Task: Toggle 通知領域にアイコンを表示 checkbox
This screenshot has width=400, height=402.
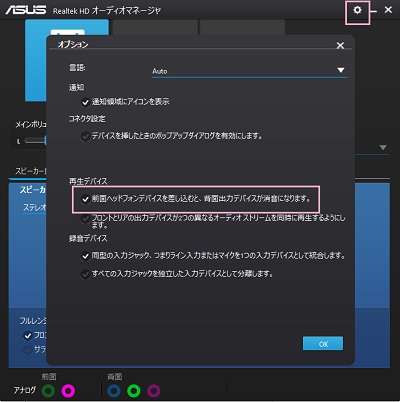Action: click(86, 102)
